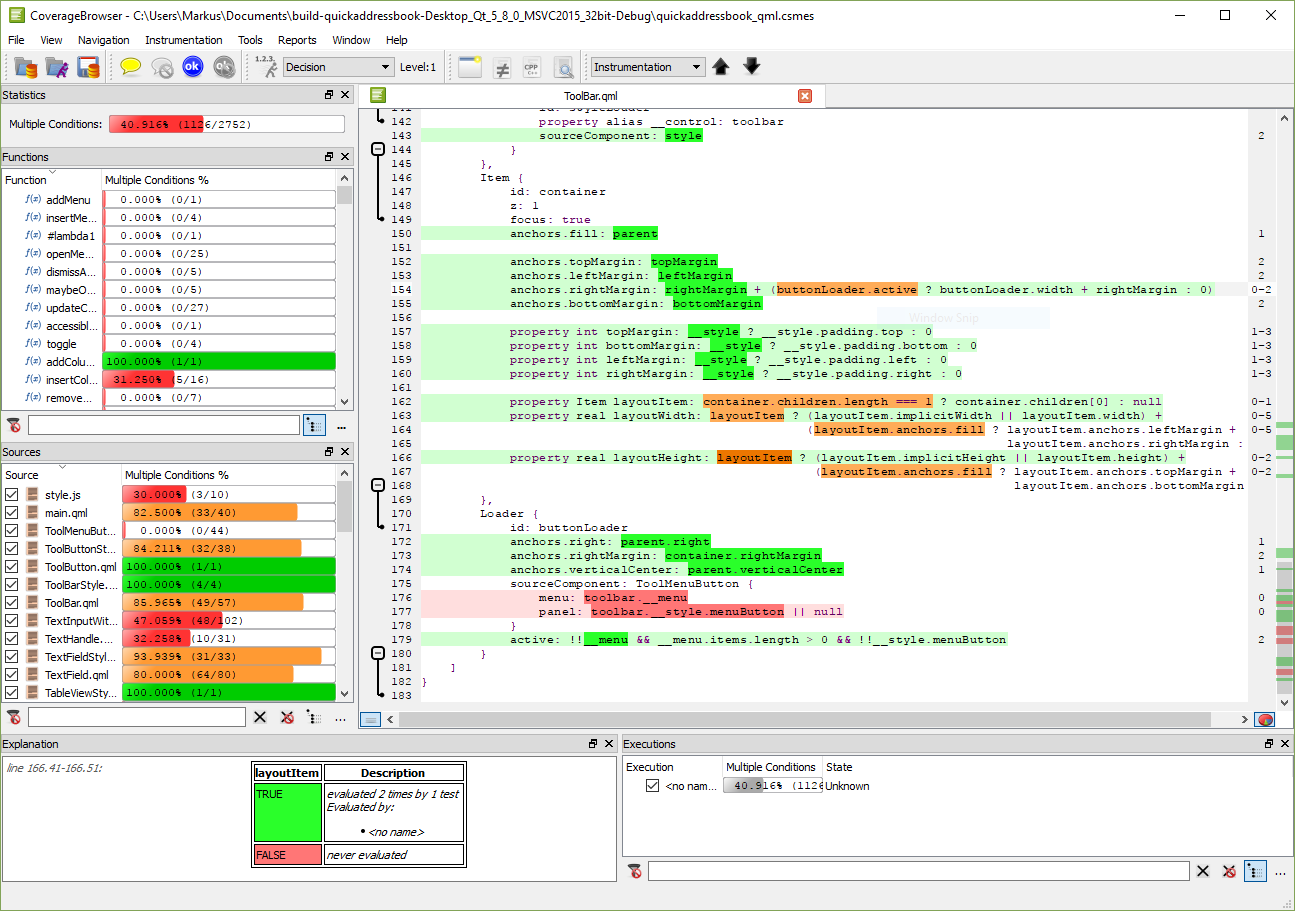This screenshot has width=1295, height=911.
Task: Toggle the ToolBar.qml source checkbox
Action: 12,603
